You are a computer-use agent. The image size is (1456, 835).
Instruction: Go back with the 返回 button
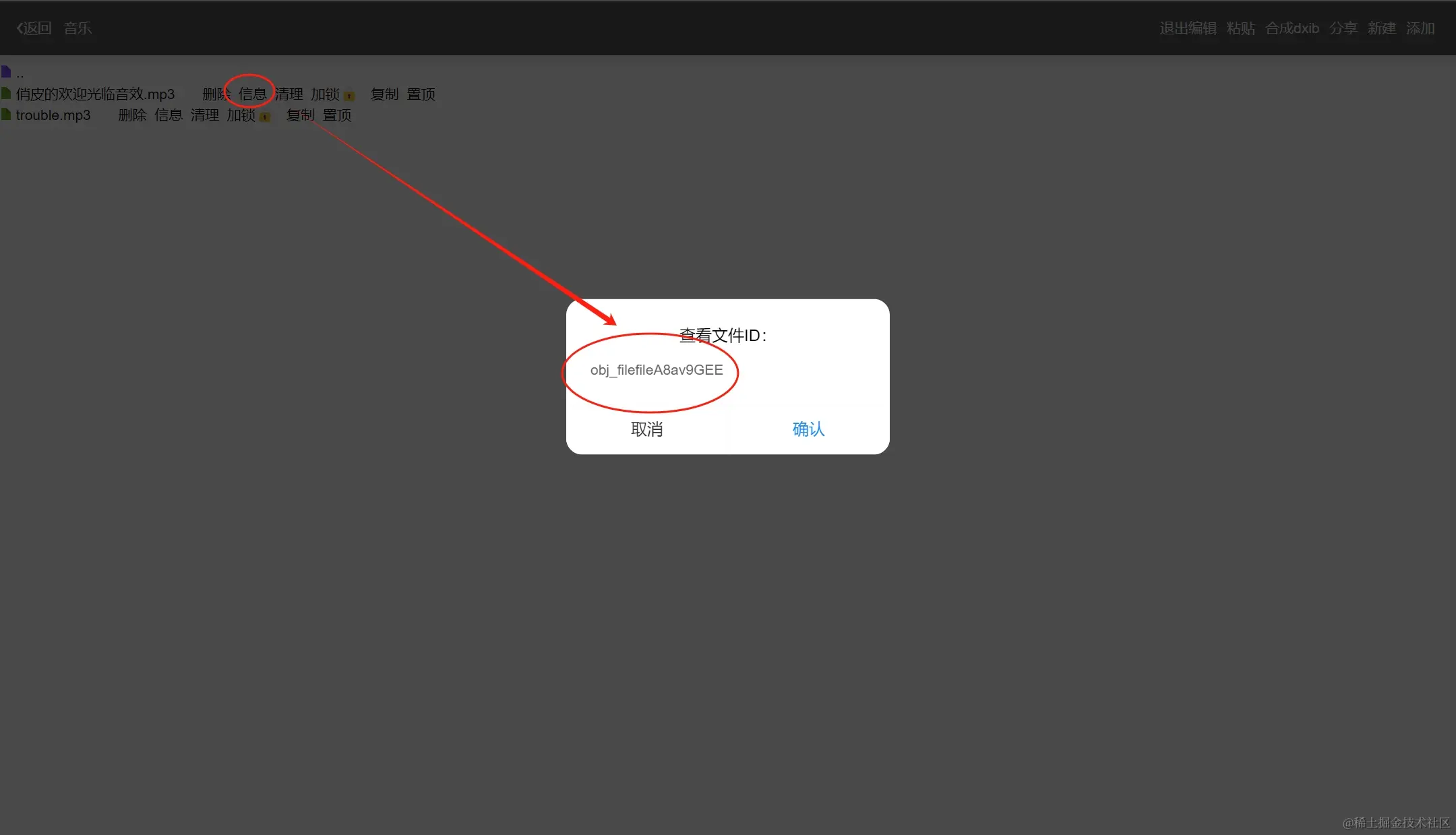[x=34, y=28]
